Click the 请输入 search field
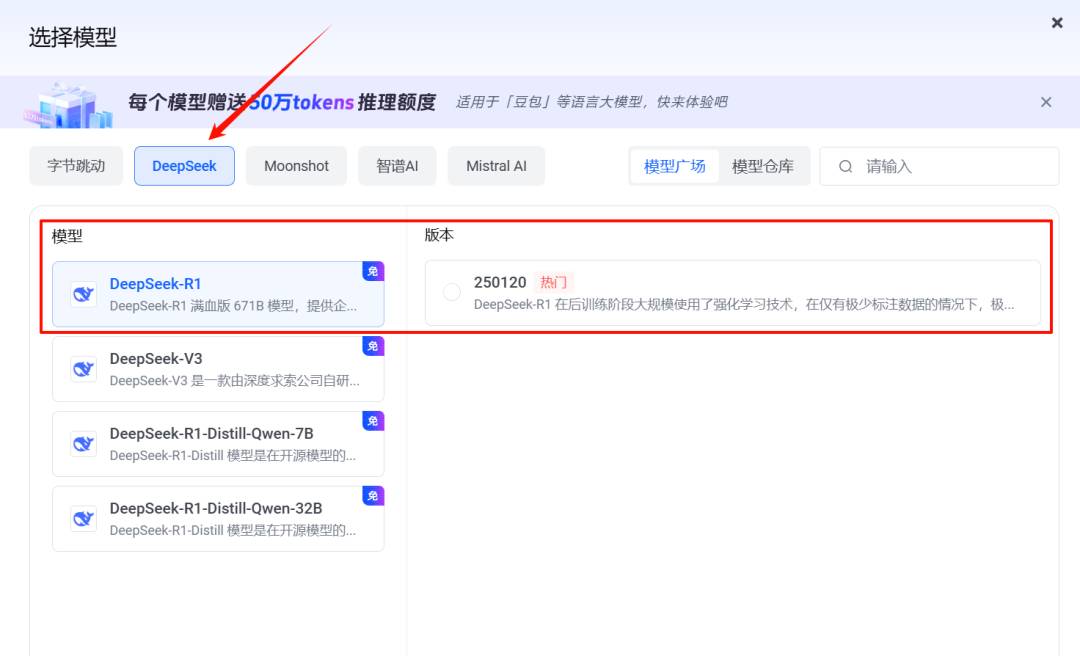 point(939,166)
